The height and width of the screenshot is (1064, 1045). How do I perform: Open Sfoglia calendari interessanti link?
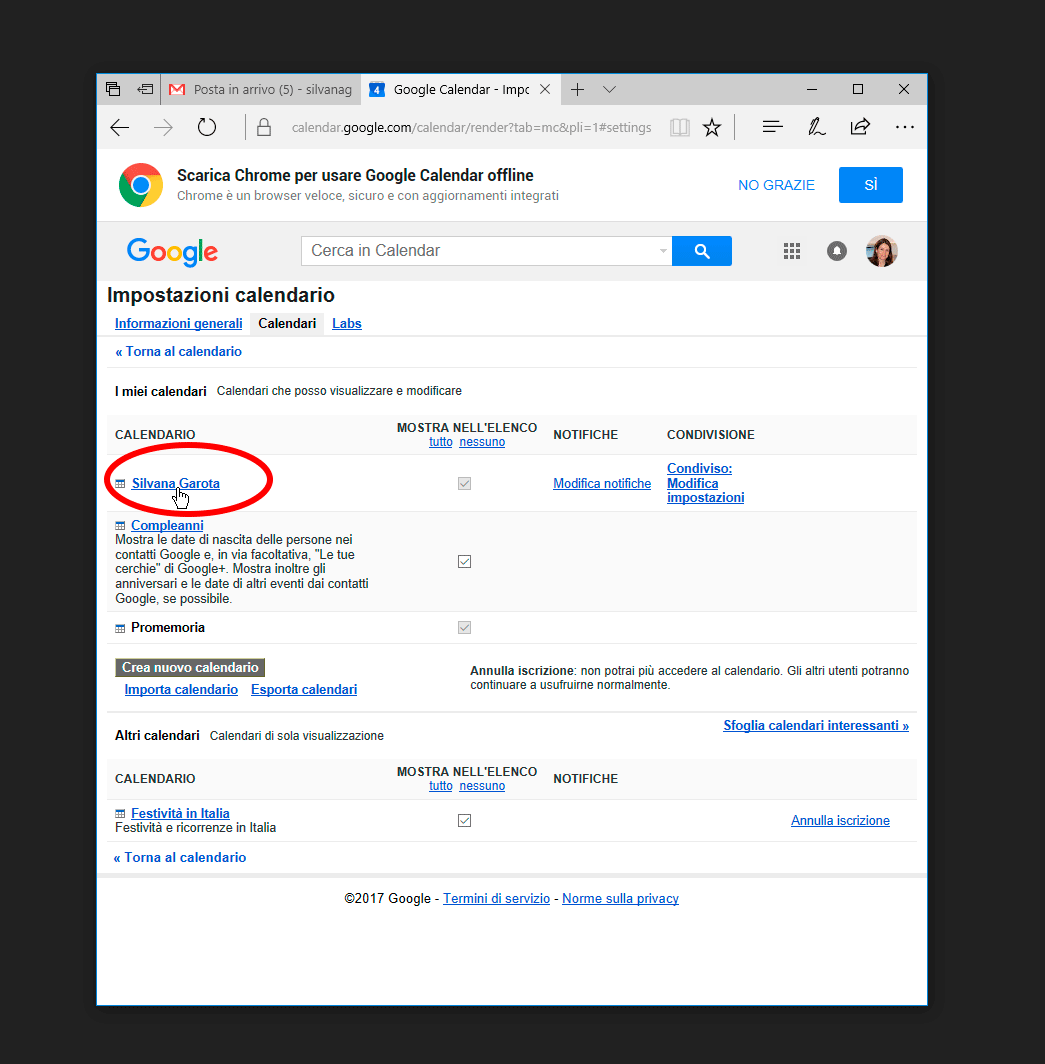coord(816,725)
